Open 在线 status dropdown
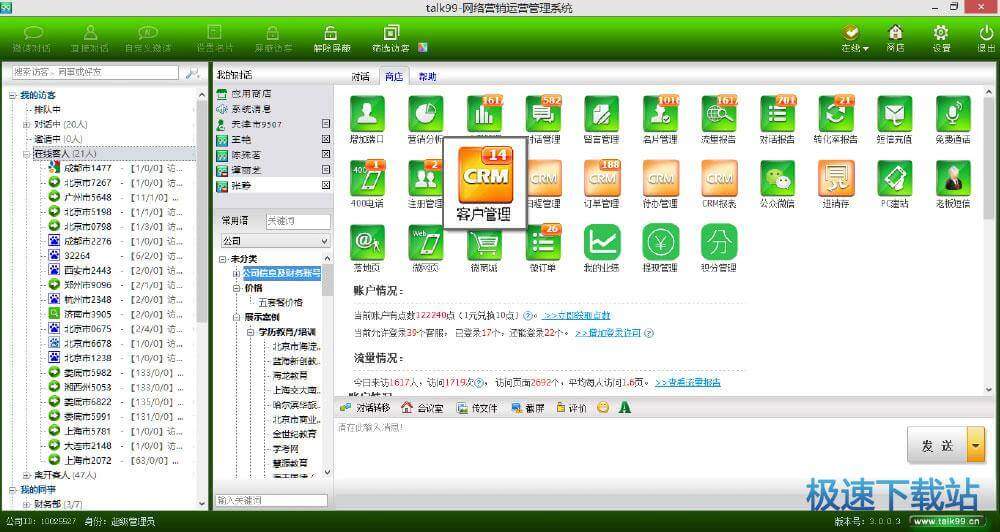 click(854, 39)
